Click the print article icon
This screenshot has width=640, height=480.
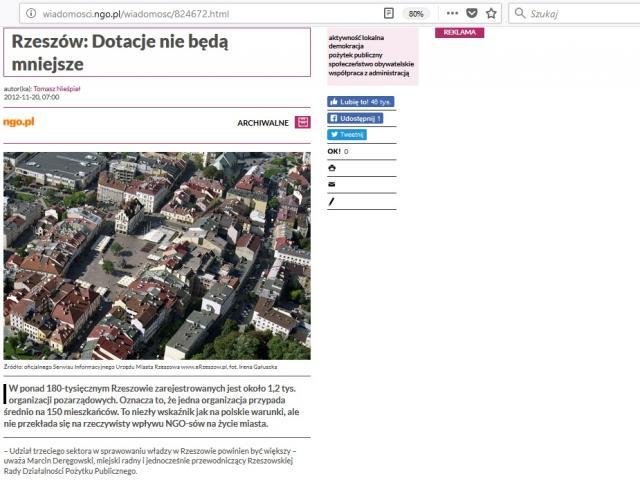click(332, 168)
